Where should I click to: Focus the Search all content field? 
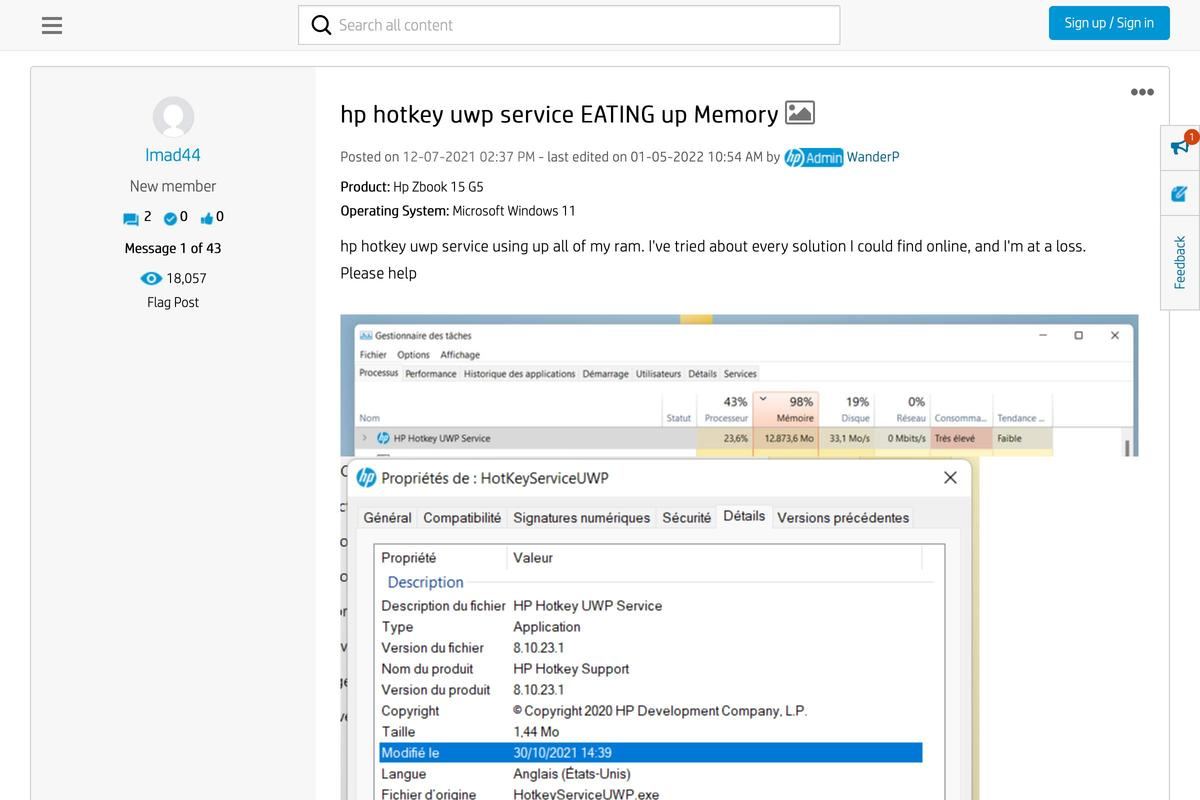[569, 25]
